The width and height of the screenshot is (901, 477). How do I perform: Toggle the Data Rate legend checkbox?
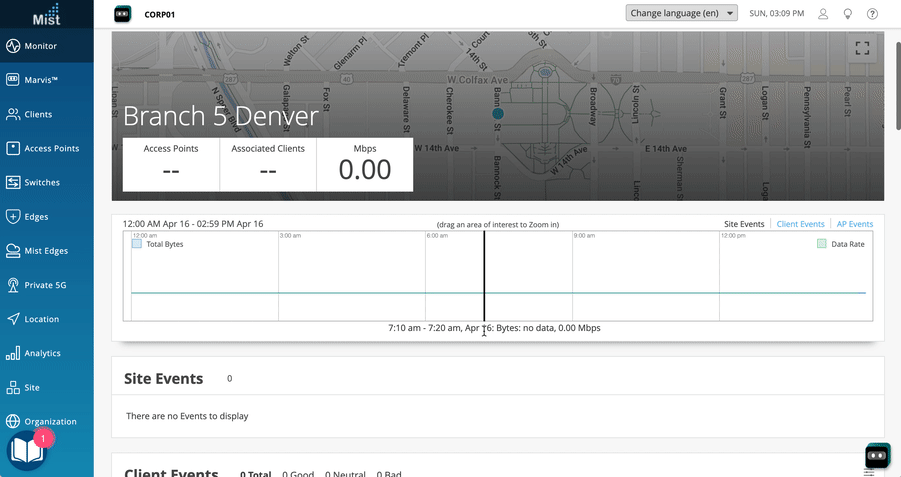pos(822,243)
